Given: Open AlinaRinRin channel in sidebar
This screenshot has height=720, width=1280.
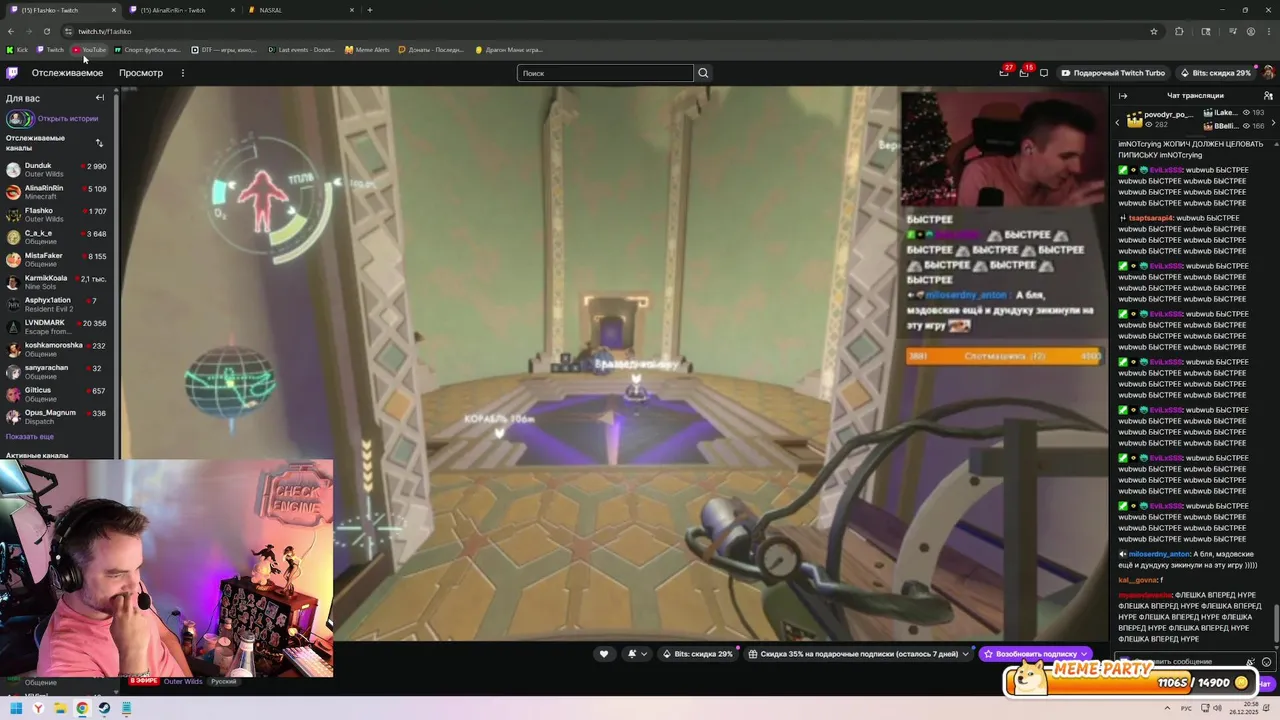Looking at the screenshot, I should coord(58,192).
